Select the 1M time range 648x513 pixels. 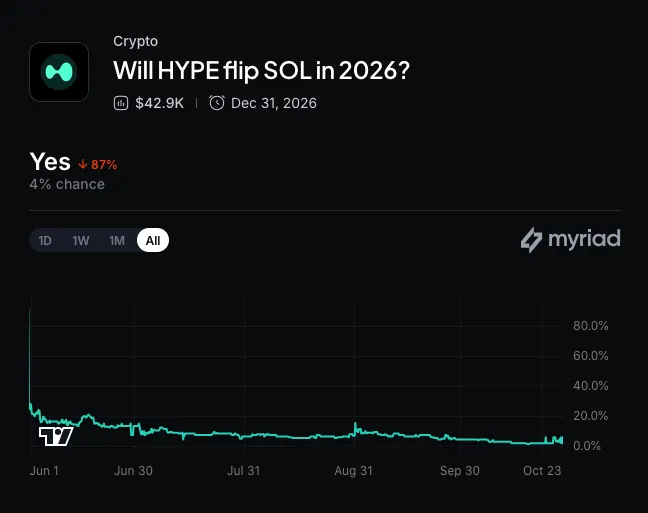point(117,241)
